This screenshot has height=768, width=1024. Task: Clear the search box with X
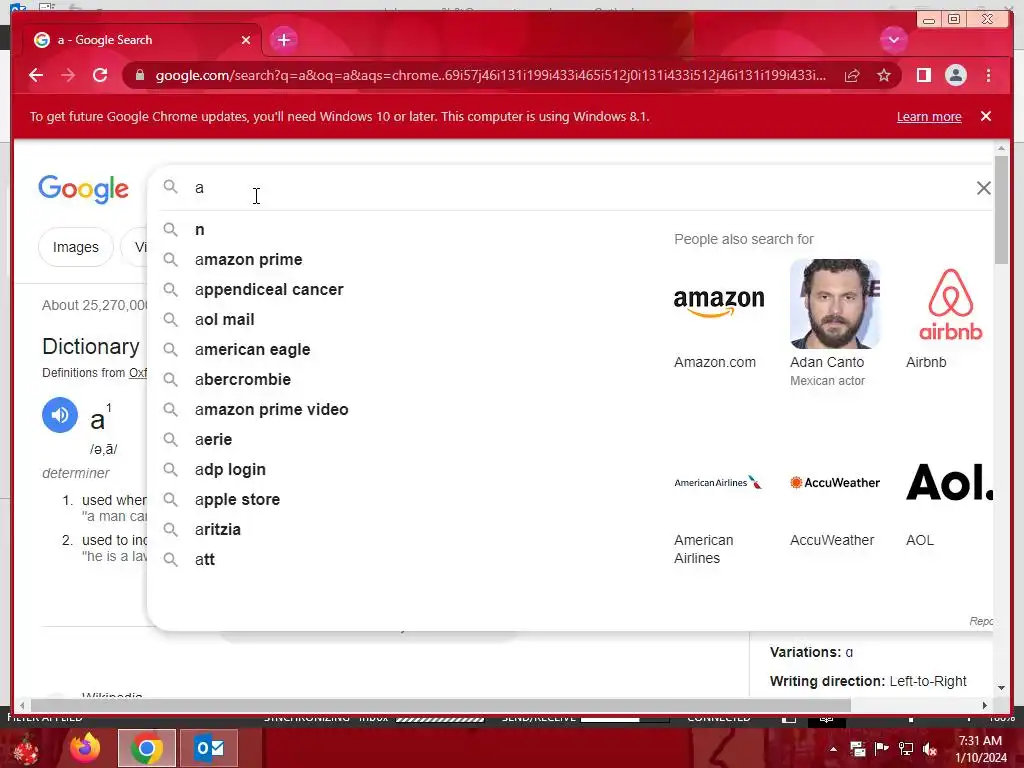984,188
